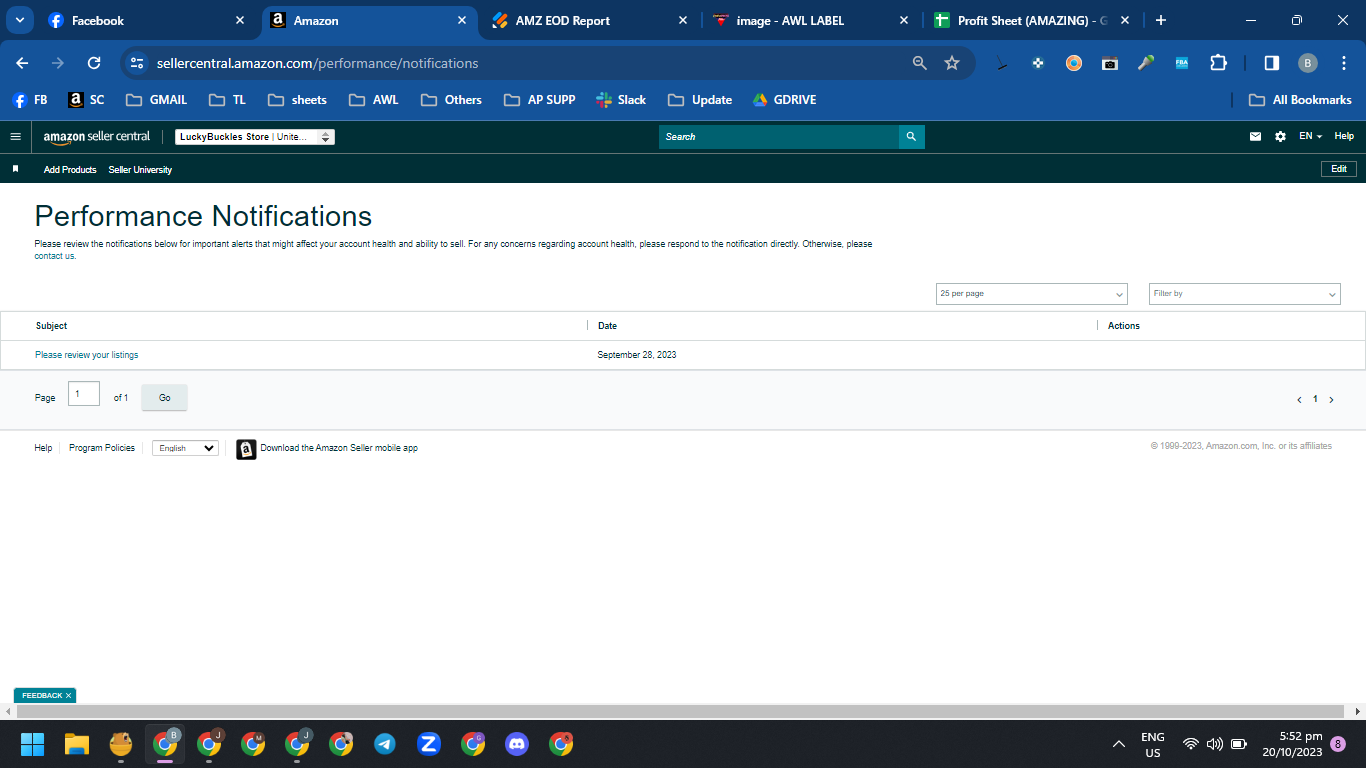1366x768 pixels.
Task: Click the contact us link
Action: [55, 256]
